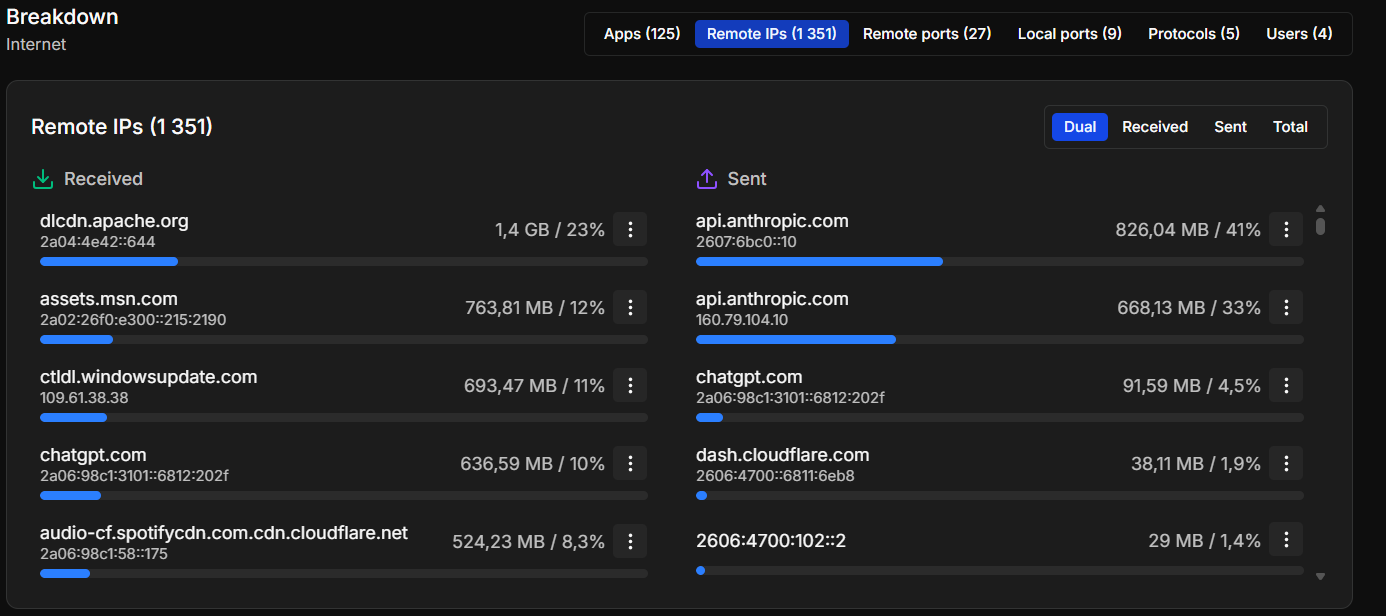This screenshot has width=1386, height=616.
Task: Click the Remote IPs (1 351) panel title
Action: point(122,127)
